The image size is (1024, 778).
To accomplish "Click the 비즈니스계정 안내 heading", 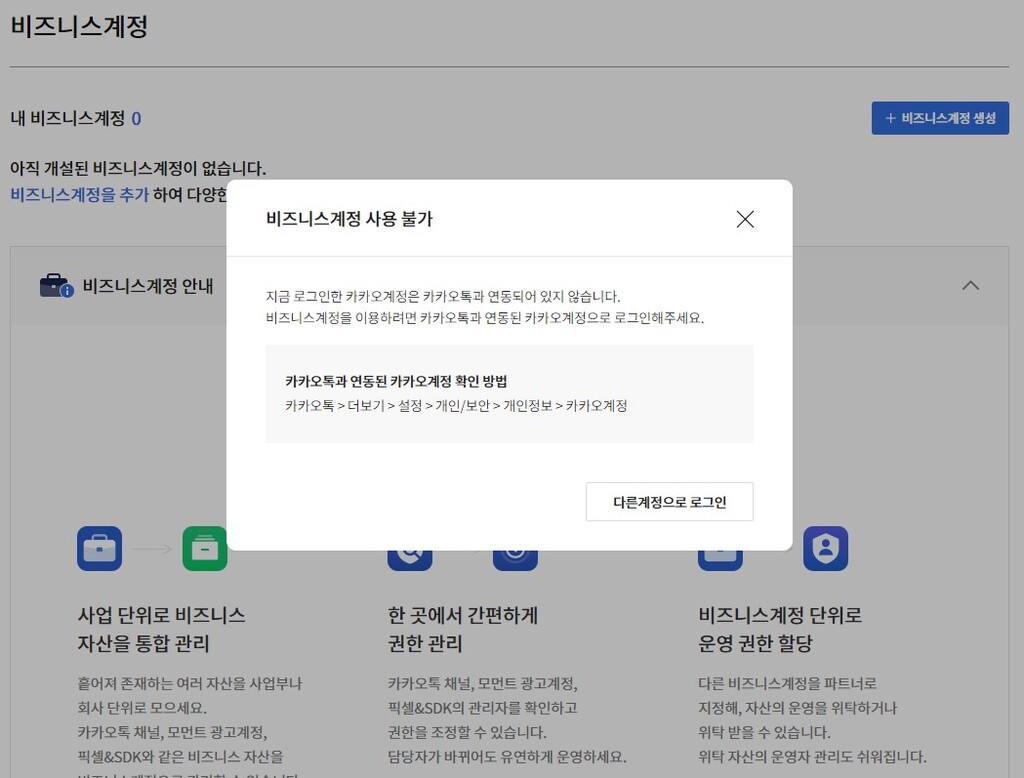I will click(148, 286).
